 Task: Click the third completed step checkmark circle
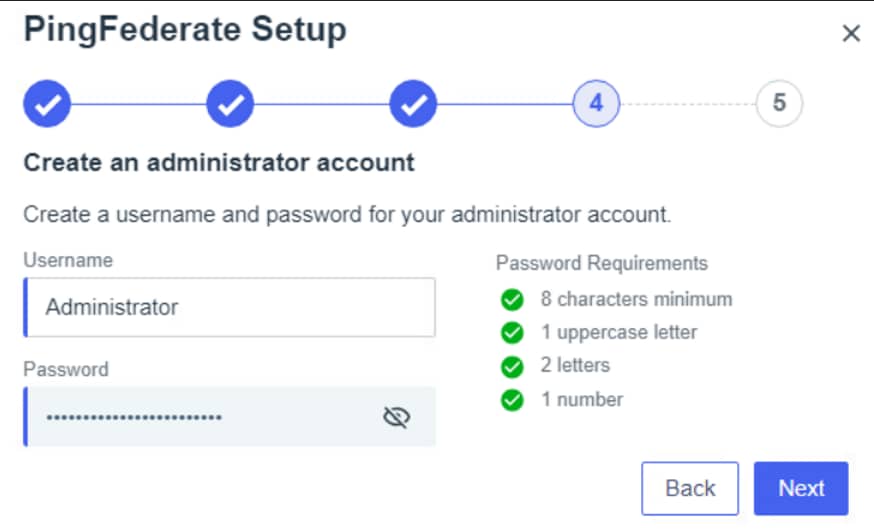click(414, 104)
